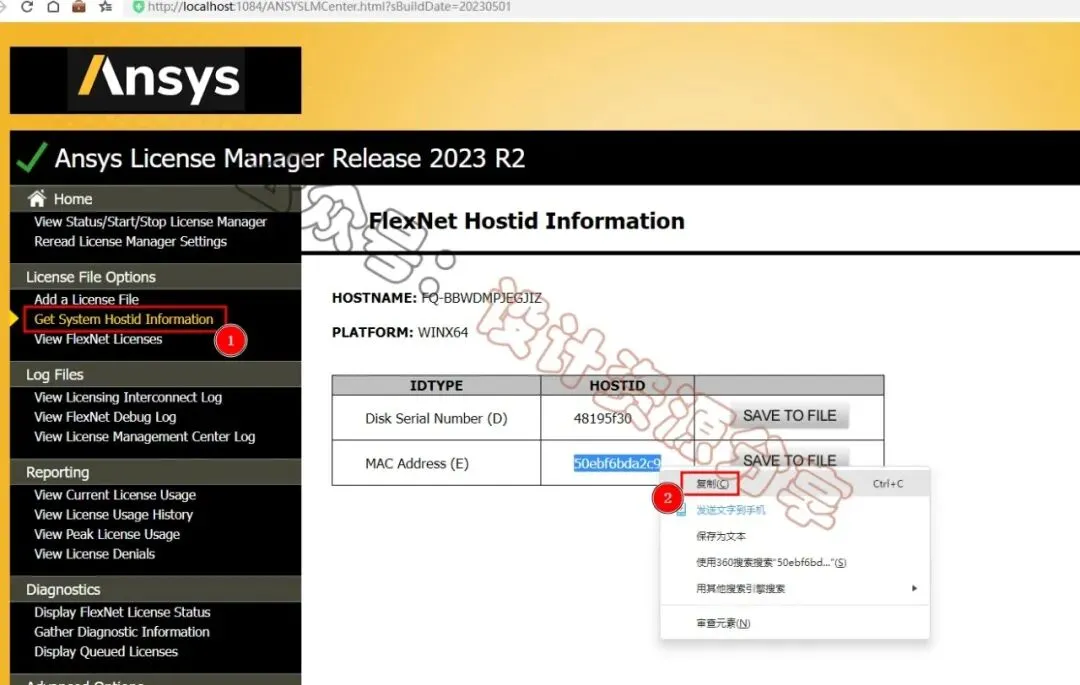Click Save To File for Disk Serial Number
Viewport: 1080px width, 685px height.
point(789,416)
